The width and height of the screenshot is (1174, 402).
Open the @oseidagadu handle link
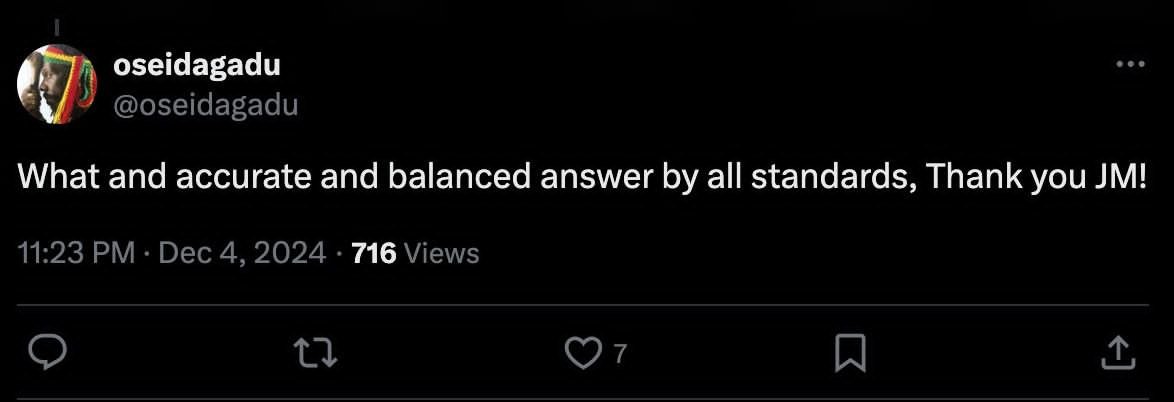[x=206, y=105]
